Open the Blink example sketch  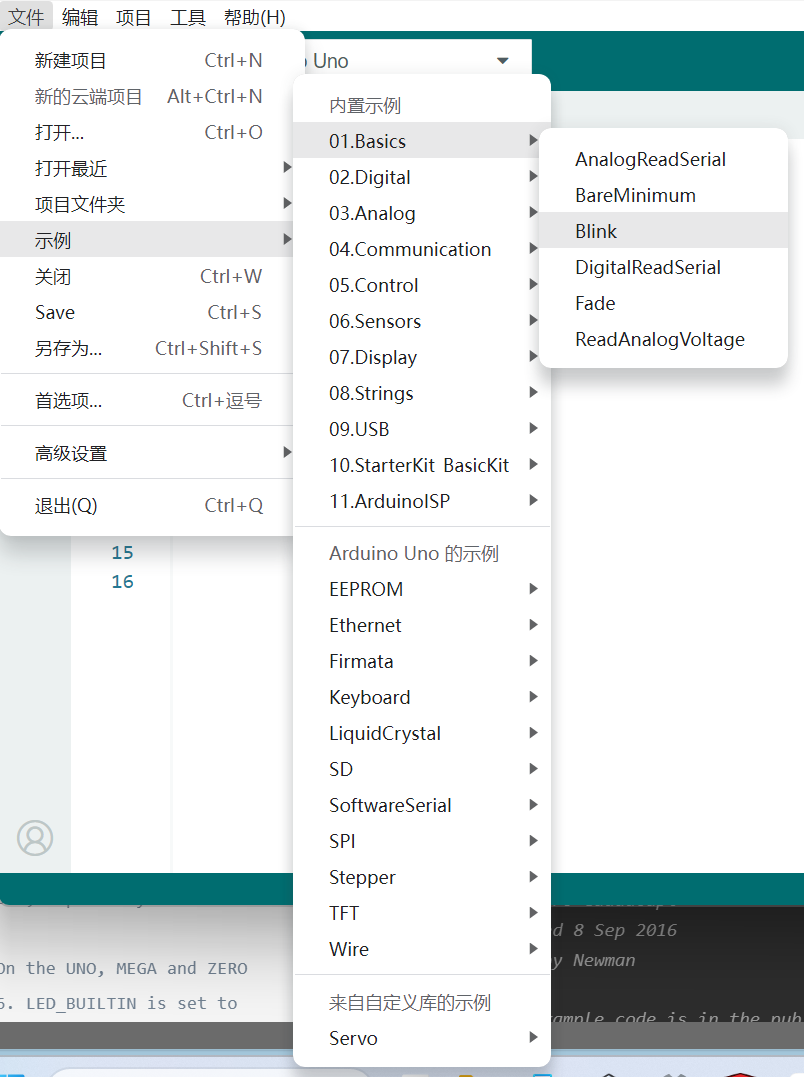point(663,231)
